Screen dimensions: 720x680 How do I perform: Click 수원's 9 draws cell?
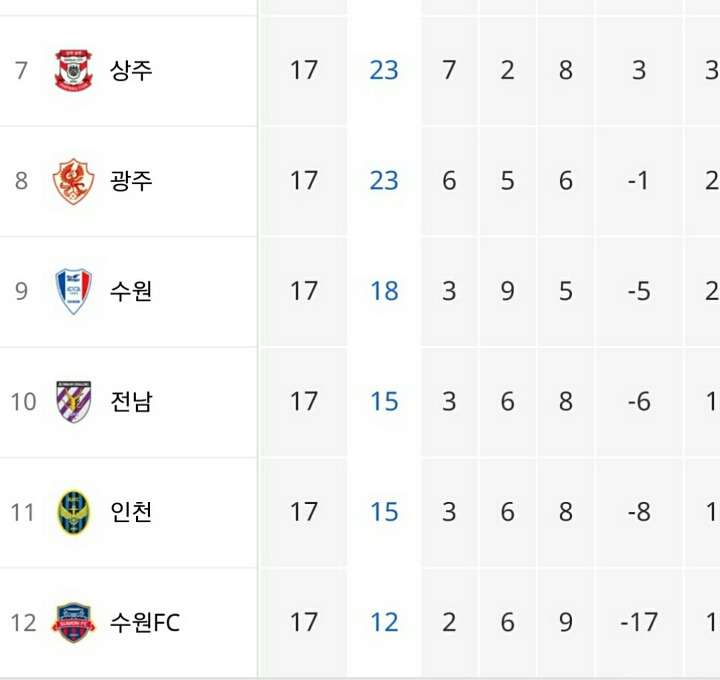pyautogui.click(x=508, y=291)
